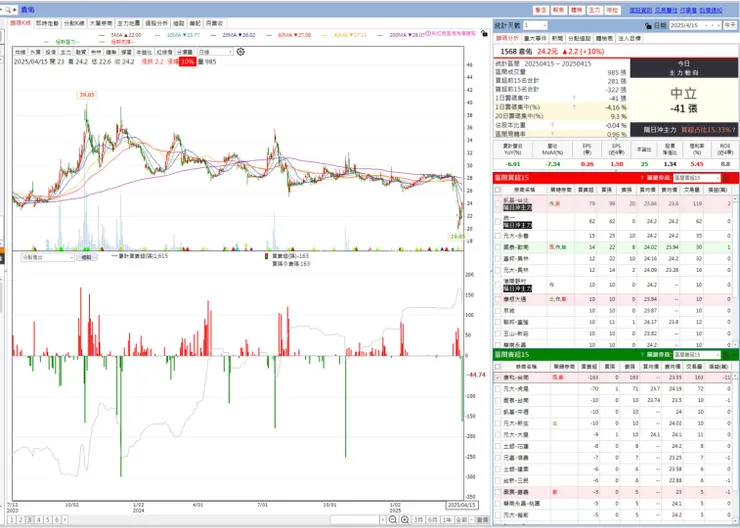Image resolution: width=740 pixels, height=528 pixels.
Task: Open list menu icon in green 區間賣超15 header
Action: coord(726,355)
